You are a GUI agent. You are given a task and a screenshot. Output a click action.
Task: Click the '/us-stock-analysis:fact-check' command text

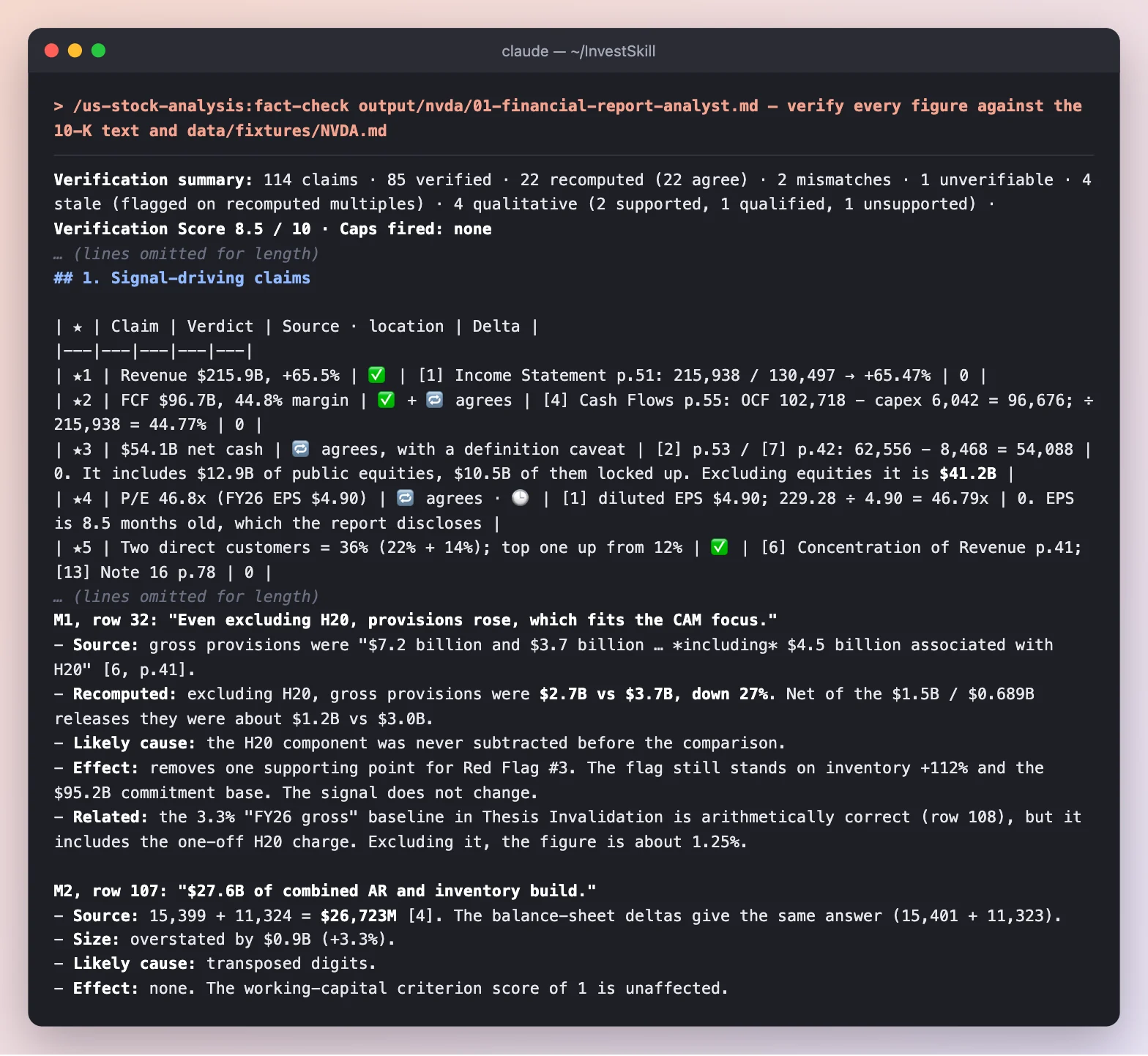coord(211,106)
